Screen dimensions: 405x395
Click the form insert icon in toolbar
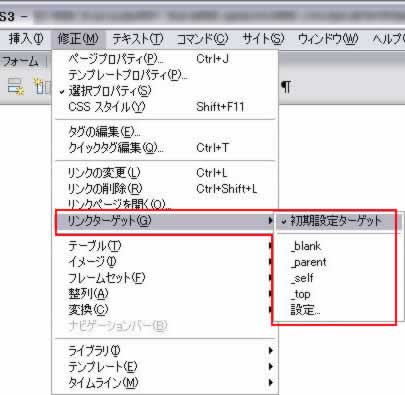click(16, 87)
